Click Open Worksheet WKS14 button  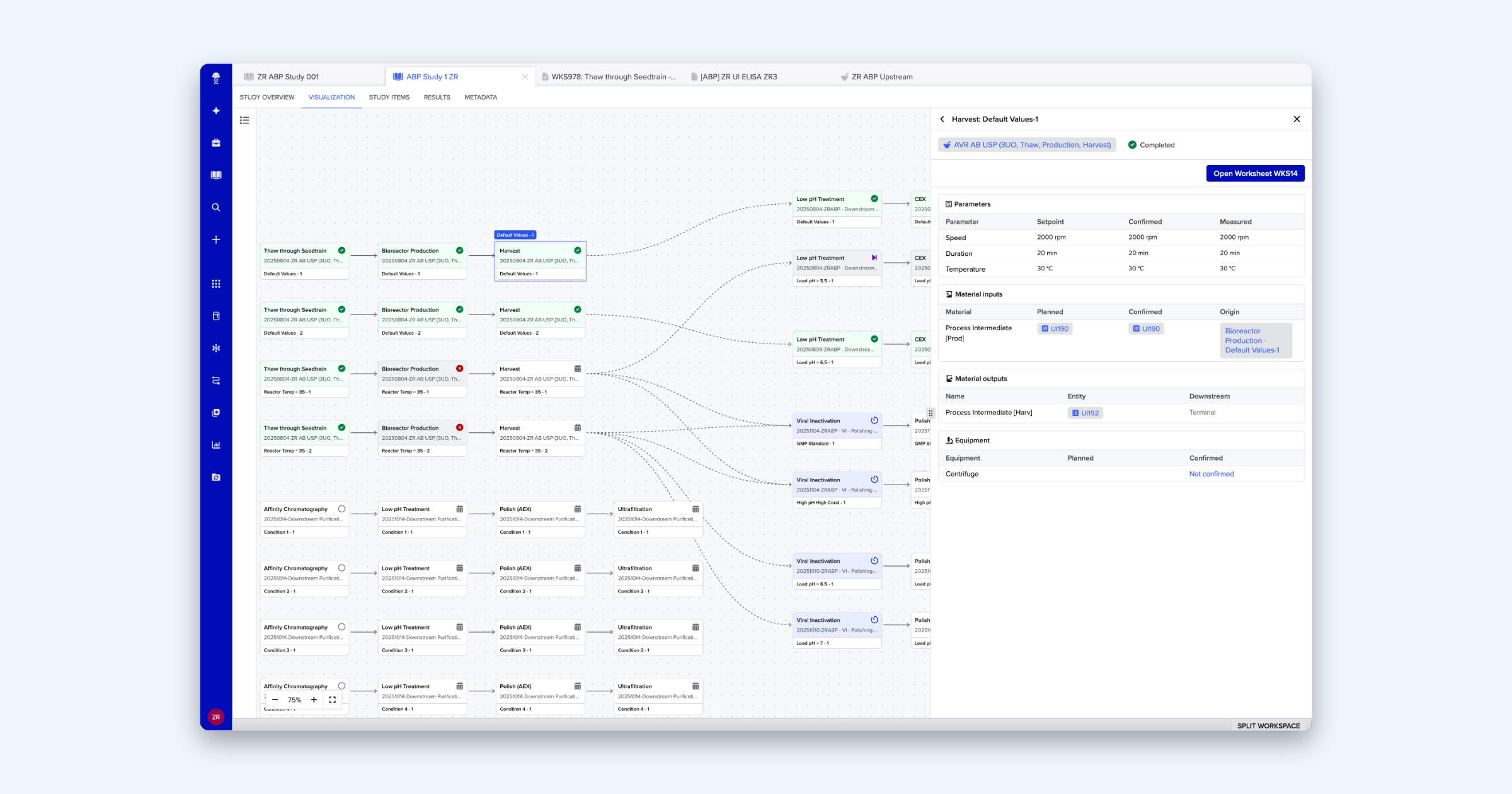click(x=1255, y=173)
